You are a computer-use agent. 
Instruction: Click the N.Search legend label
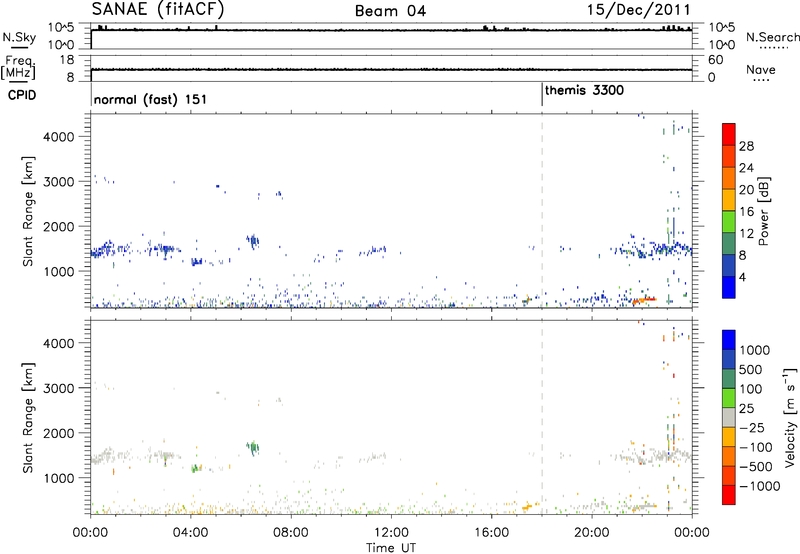click(x=772, y=37)
